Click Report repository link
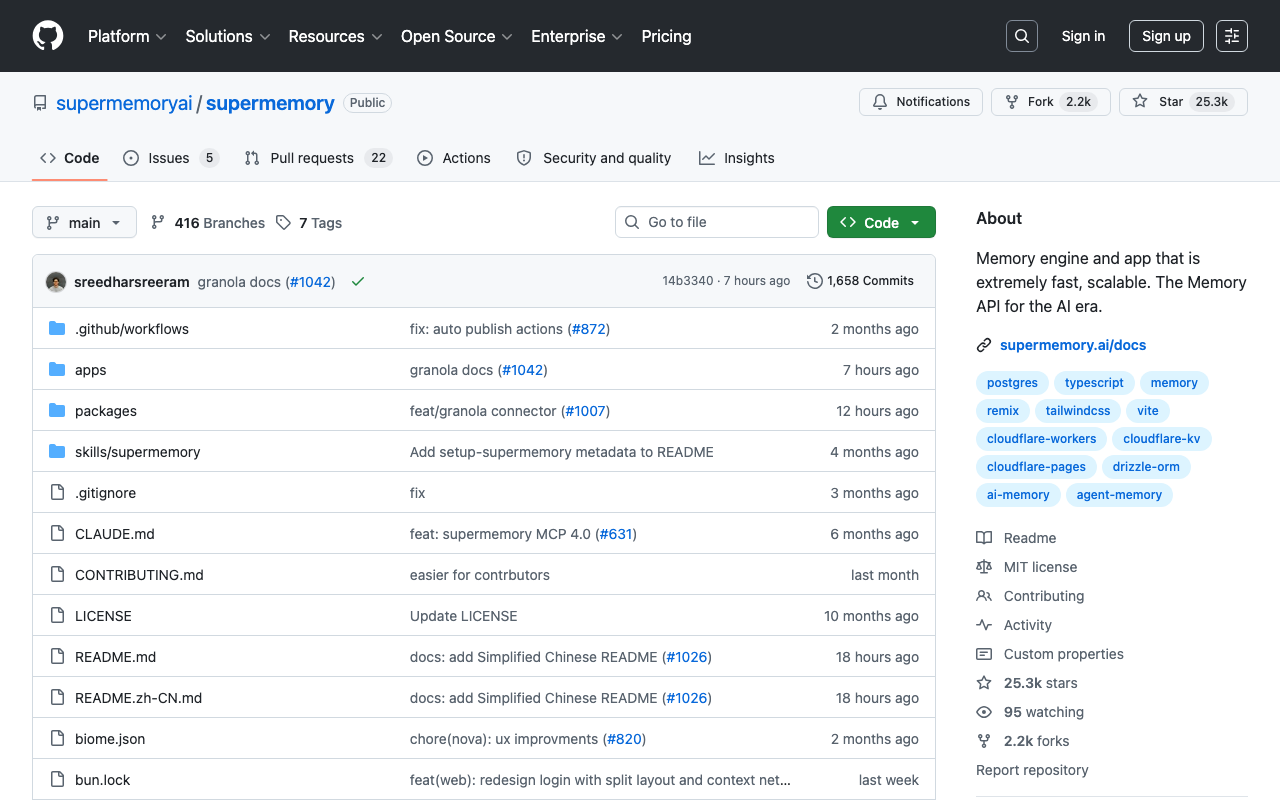1280x800 pixels. (x=1032, y=770)
